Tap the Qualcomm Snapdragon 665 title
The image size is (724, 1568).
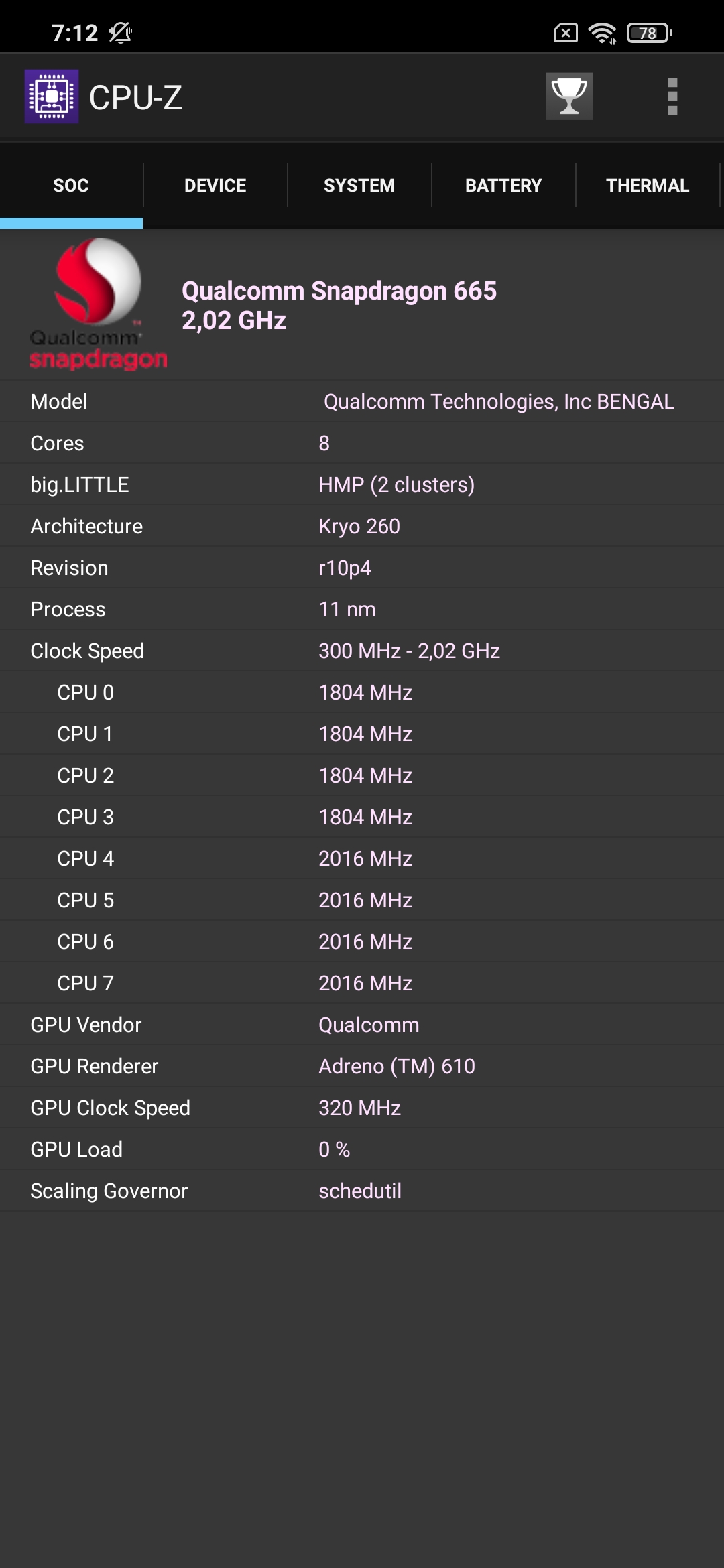click(339, 291)
